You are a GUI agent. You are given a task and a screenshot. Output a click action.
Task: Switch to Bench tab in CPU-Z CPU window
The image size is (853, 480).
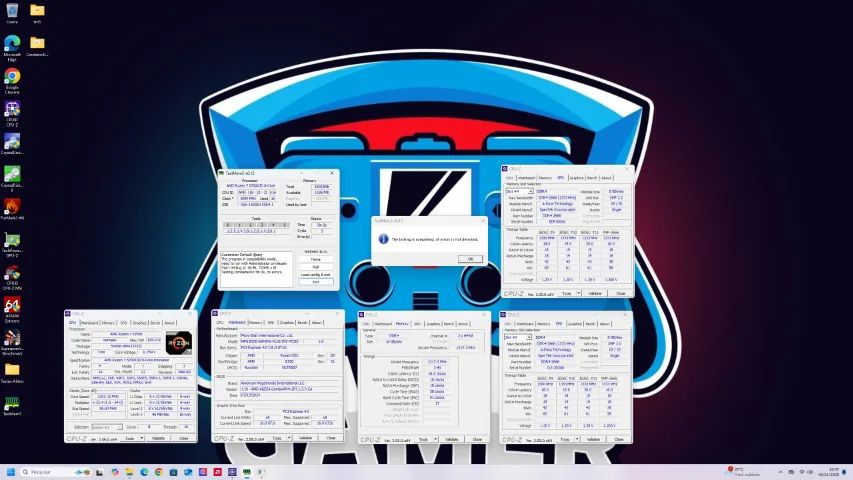(156, 323)
